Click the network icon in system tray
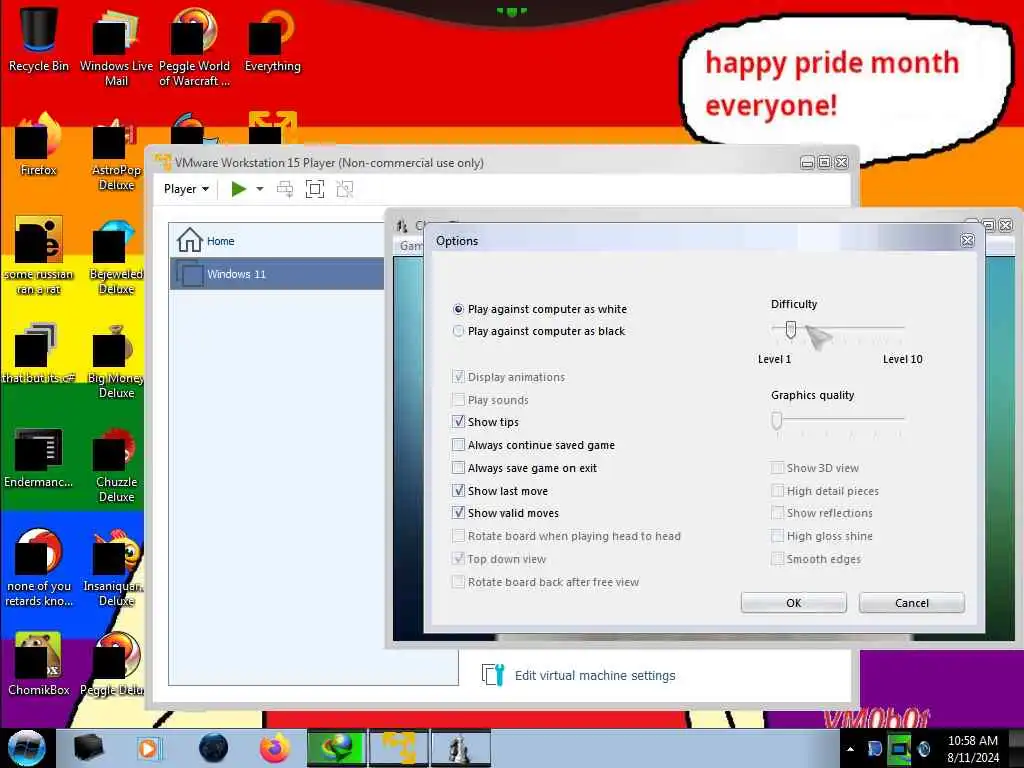Screen dimensions: 1024x768 (900, 749)
